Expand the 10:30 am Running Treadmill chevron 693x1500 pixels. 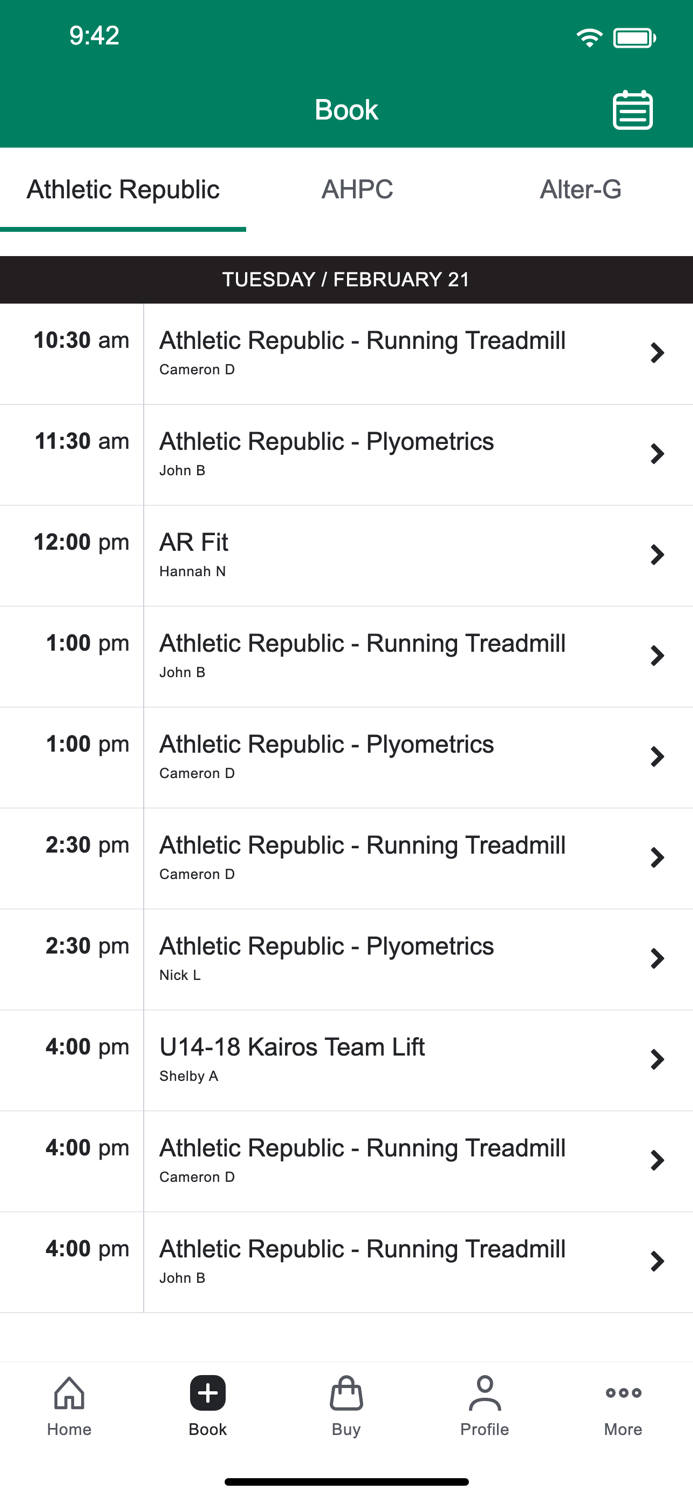pos(658,353)
